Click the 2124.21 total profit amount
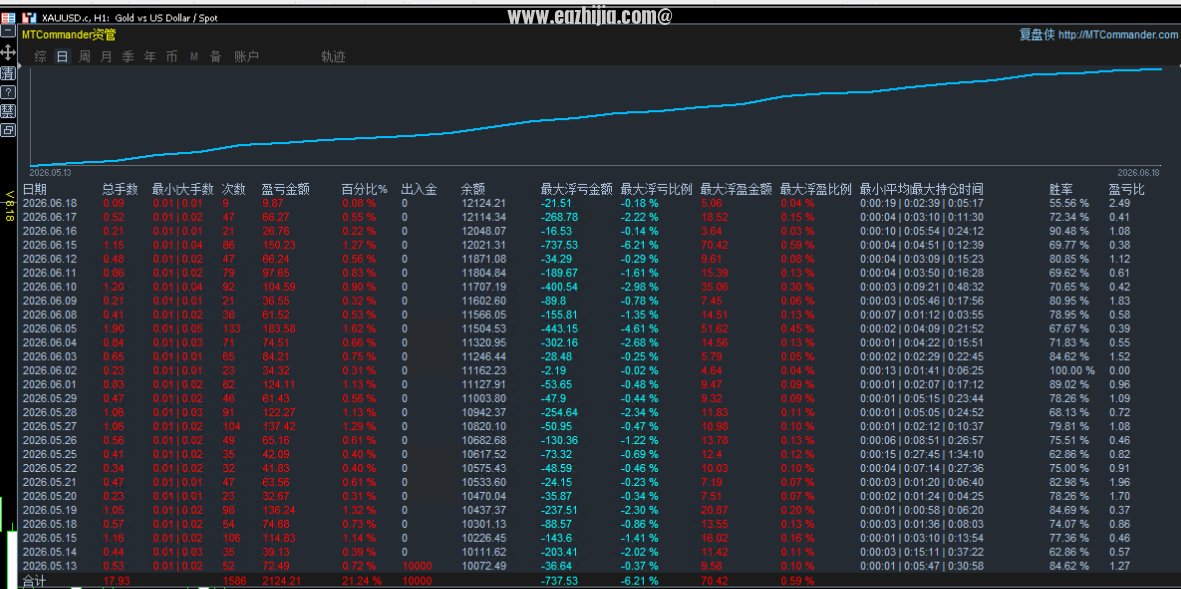Viewport: 1181px width, 589px height. (x=282, y=581)
